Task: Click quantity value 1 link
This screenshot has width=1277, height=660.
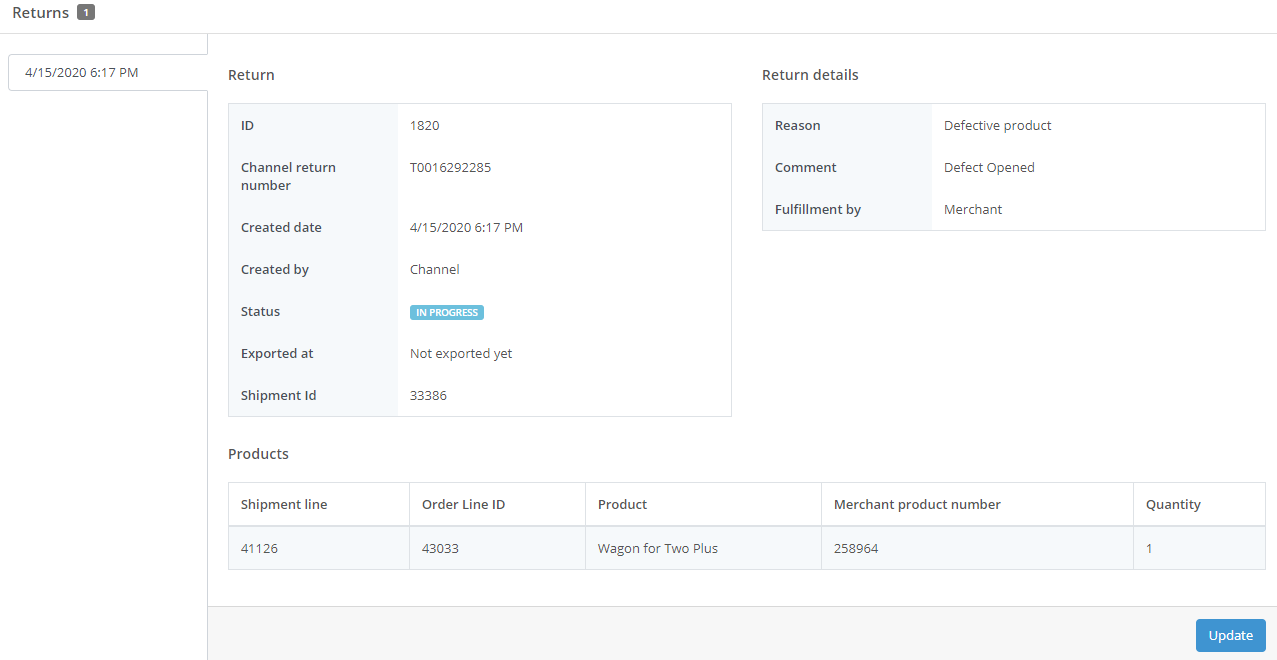Action: (1150, 548)
